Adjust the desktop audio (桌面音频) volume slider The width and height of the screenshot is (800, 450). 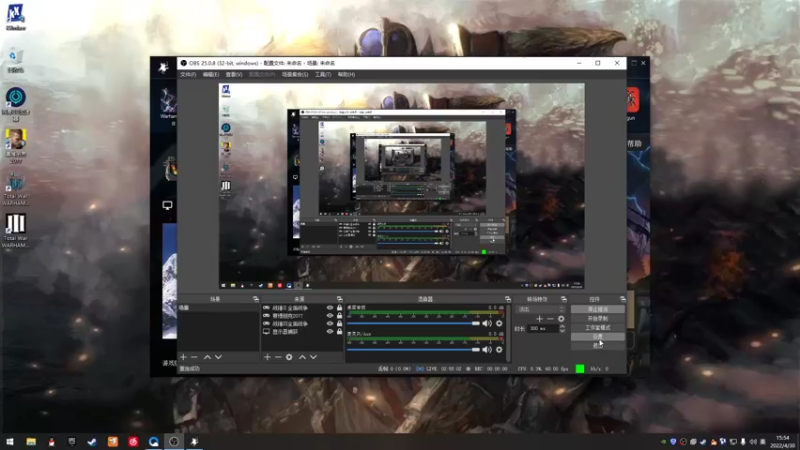tap(413, 323)
